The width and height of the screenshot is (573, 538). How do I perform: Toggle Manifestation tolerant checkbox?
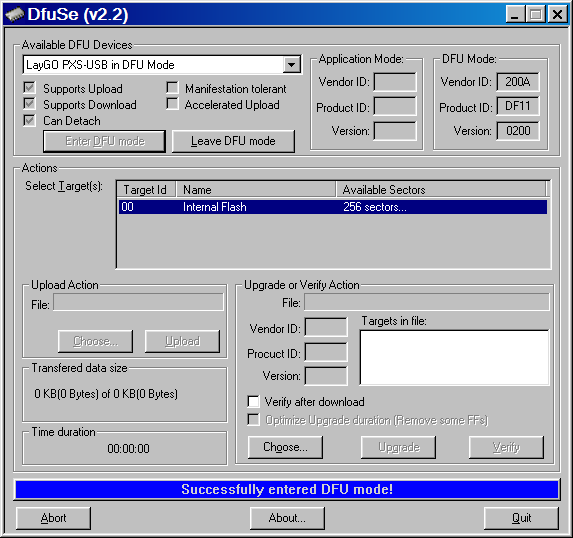coord(172,88)
